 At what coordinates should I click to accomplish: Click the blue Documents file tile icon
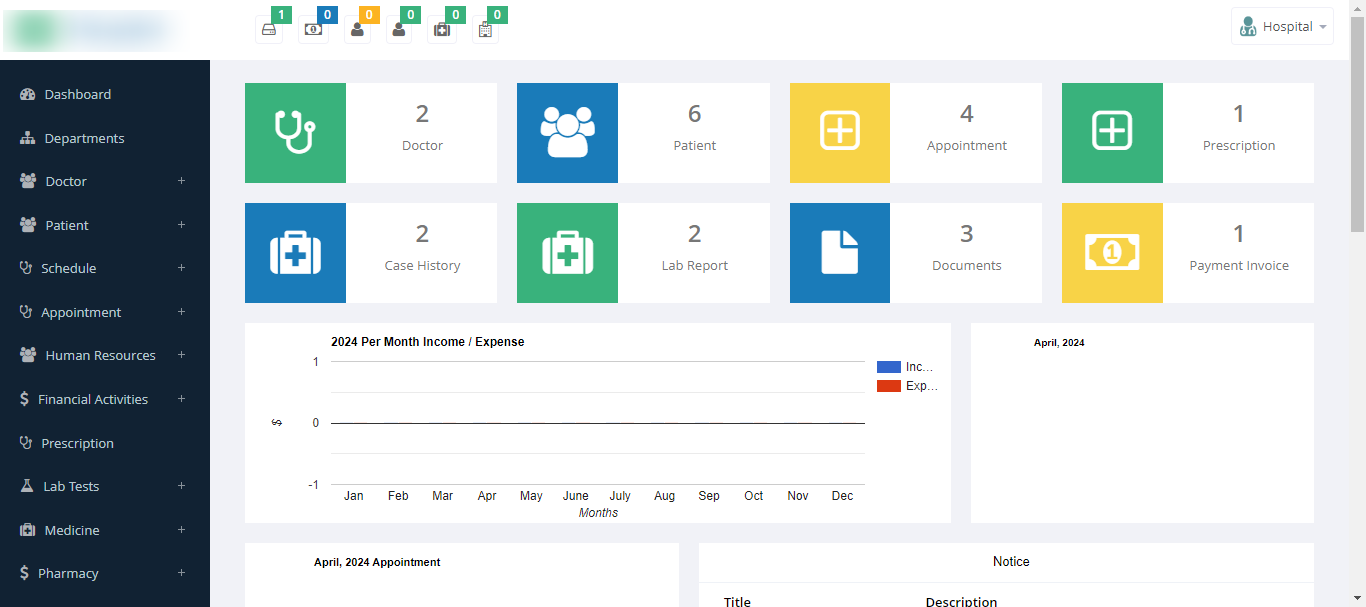(839, 253)
